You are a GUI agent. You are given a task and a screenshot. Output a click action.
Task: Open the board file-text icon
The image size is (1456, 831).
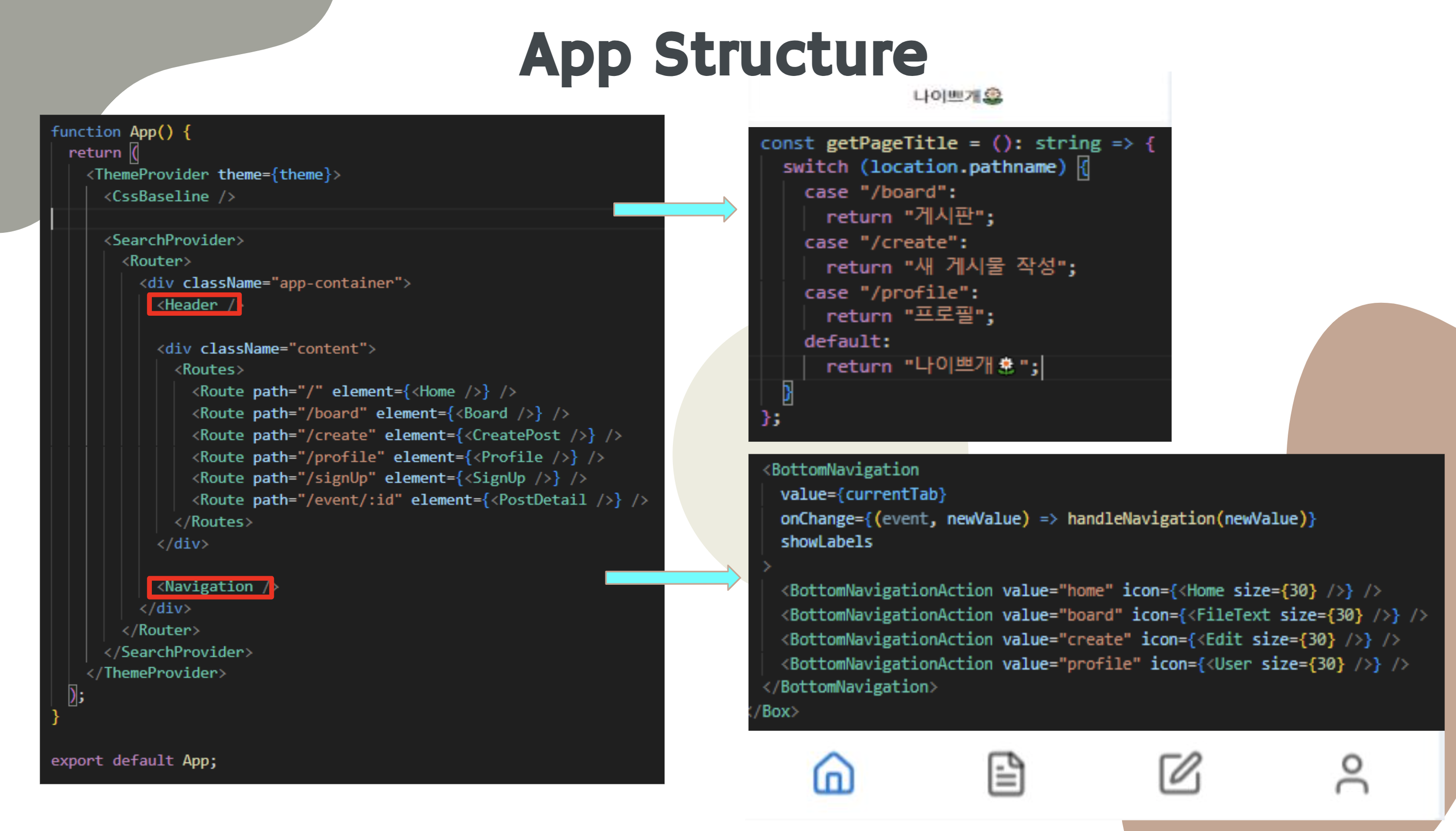coord(1005,773)
